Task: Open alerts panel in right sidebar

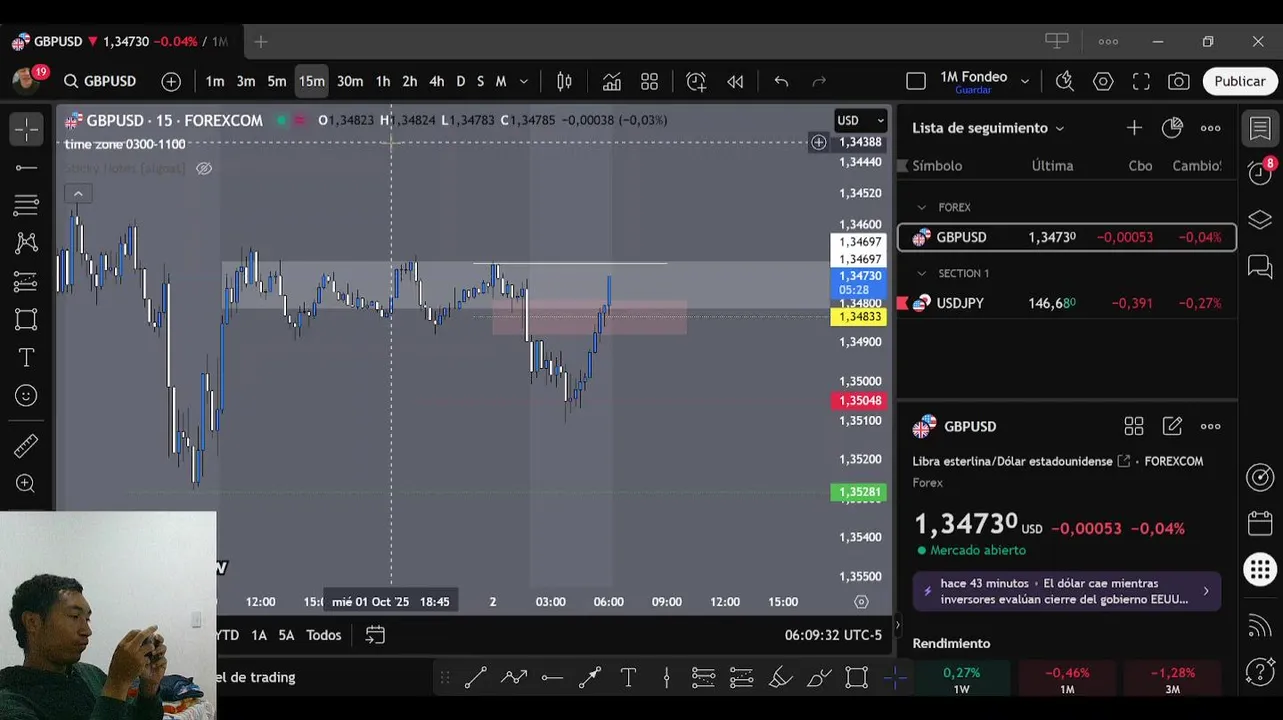Action: coord(1260,172)
